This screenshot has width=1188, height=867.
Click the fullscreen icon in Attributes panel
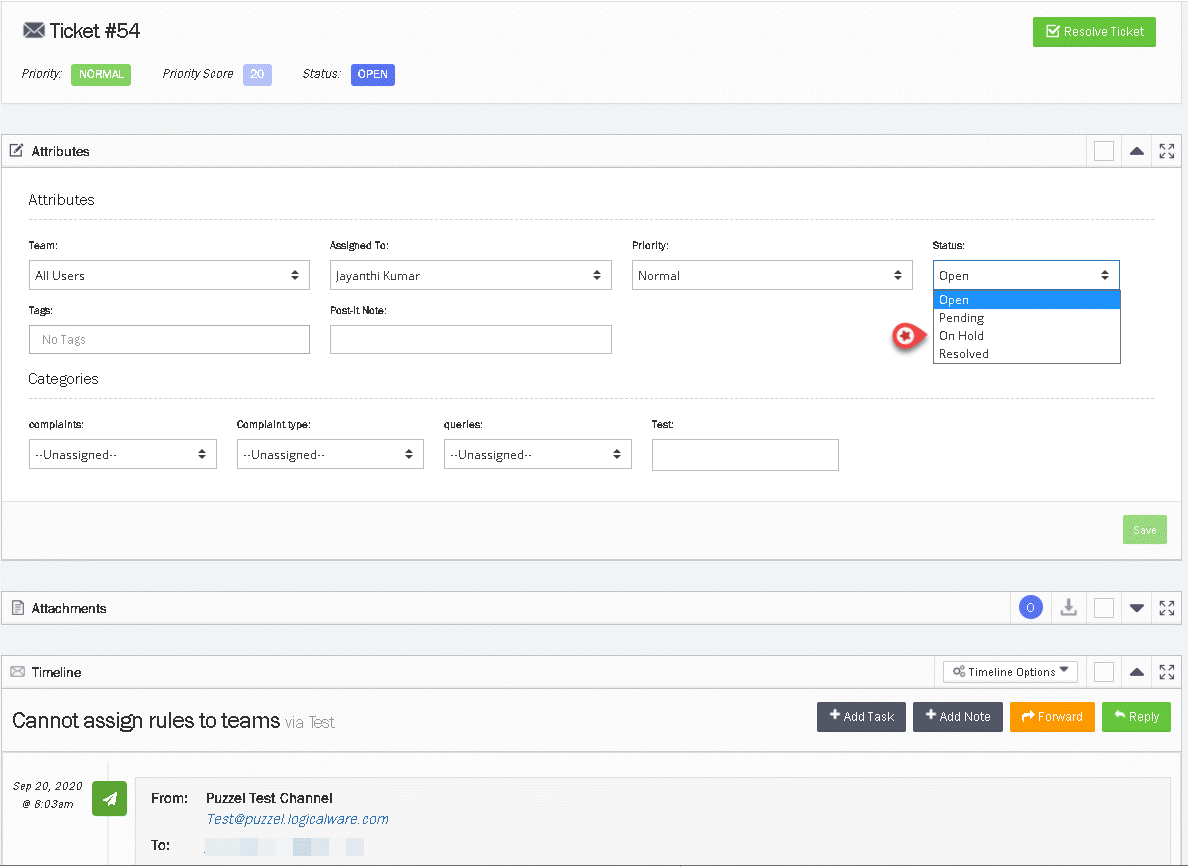point(1166,152)
